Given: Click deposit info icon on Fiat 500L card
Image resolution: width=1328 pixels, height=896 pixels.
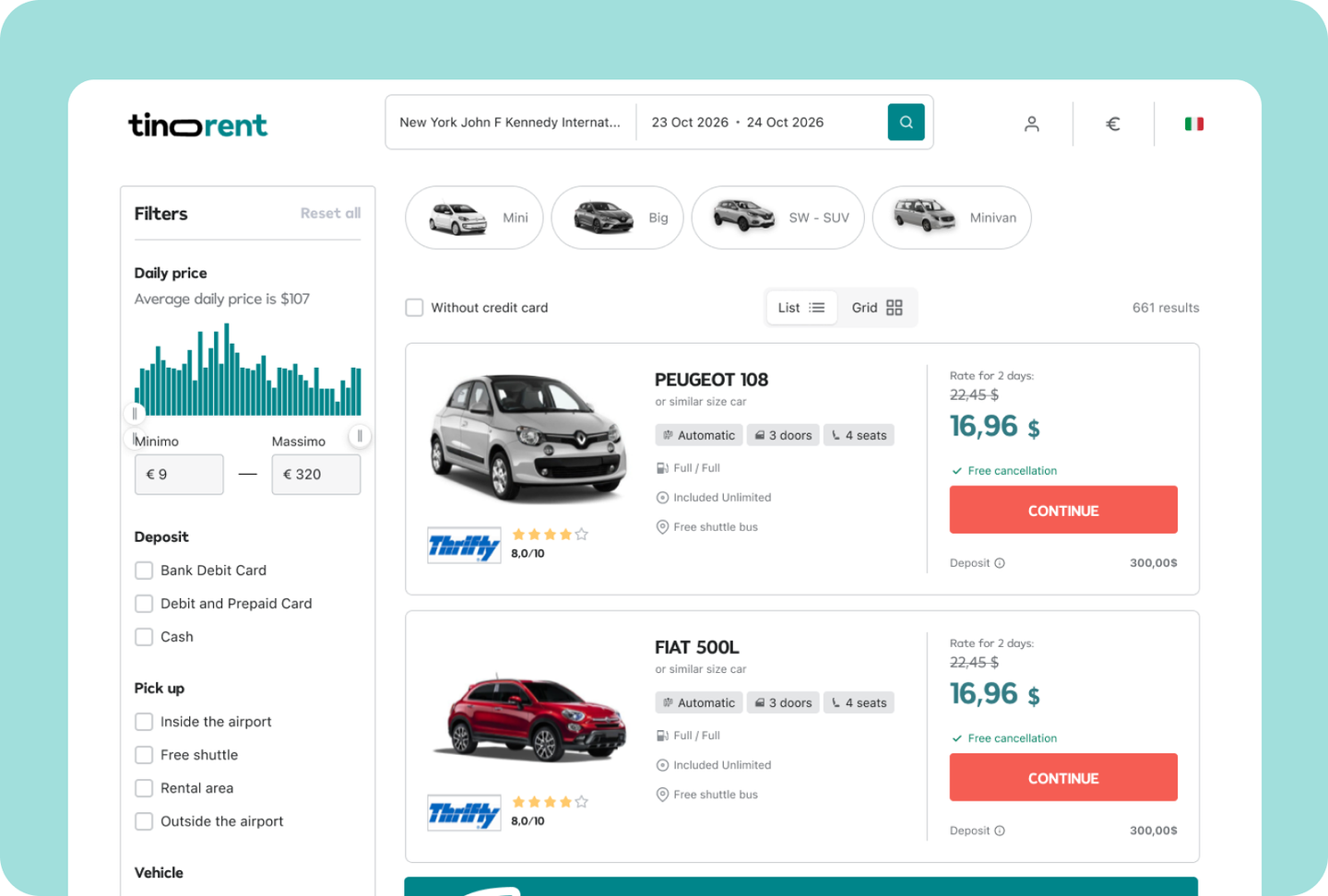Looking at the screenshot, I should click(1000, 831).
